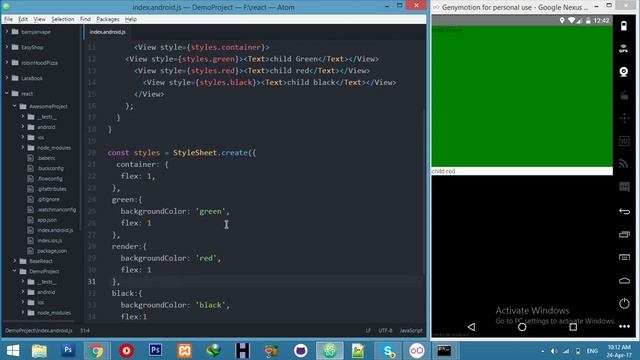Open Genymotion battery widget

tap(624, 26)
